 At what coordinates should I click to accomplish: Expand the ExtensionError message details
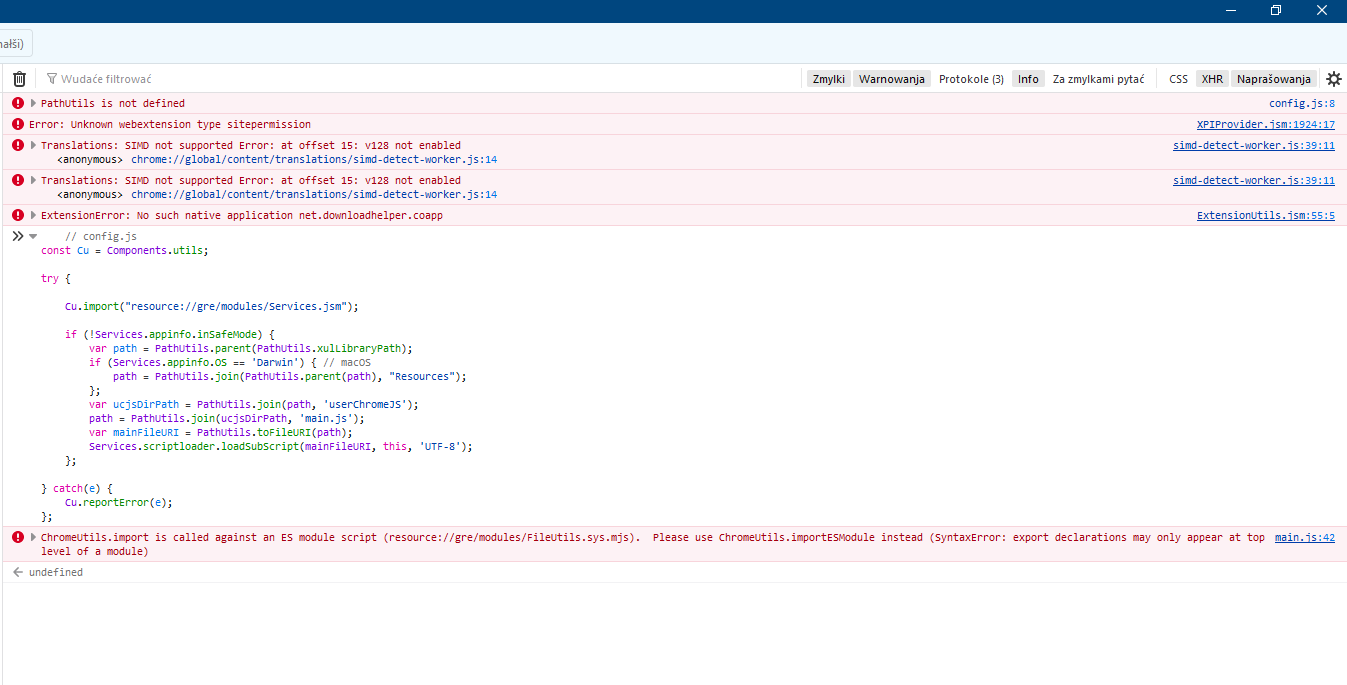point(33,215)
